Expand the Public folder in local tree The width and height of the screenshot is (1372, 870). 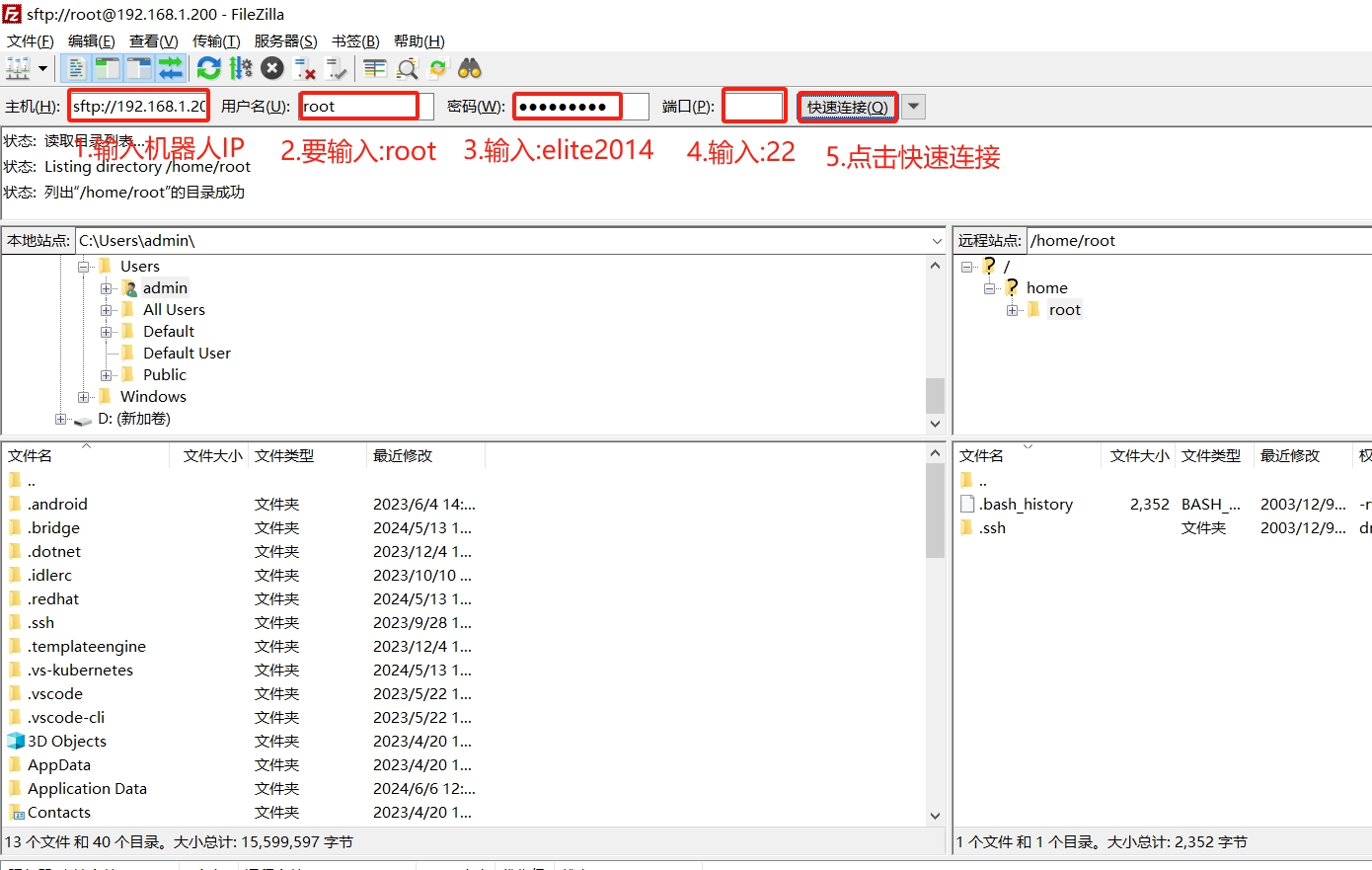[107, 375]
